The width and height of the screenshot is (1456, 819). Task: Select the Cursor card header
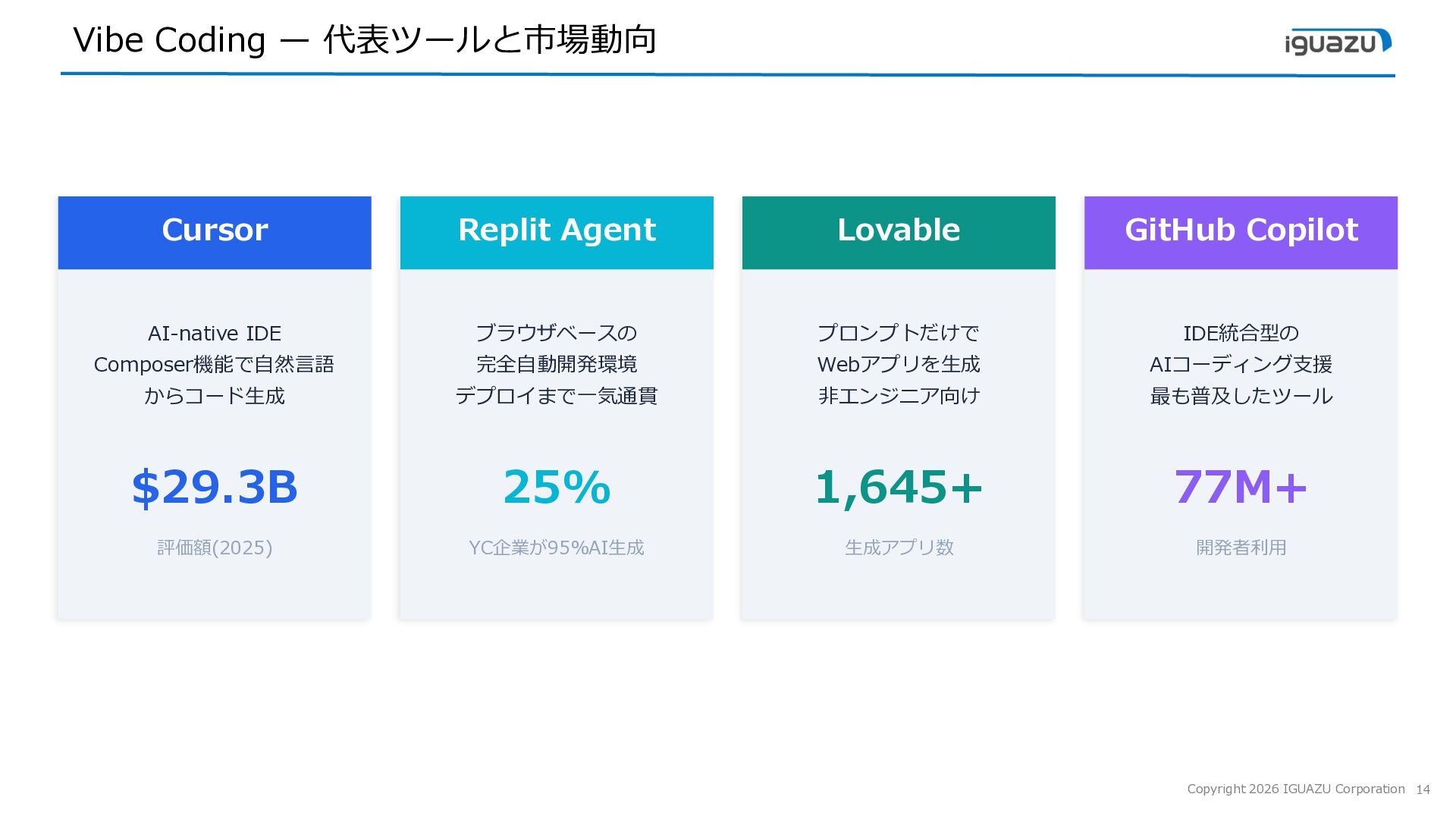point(215,233)
